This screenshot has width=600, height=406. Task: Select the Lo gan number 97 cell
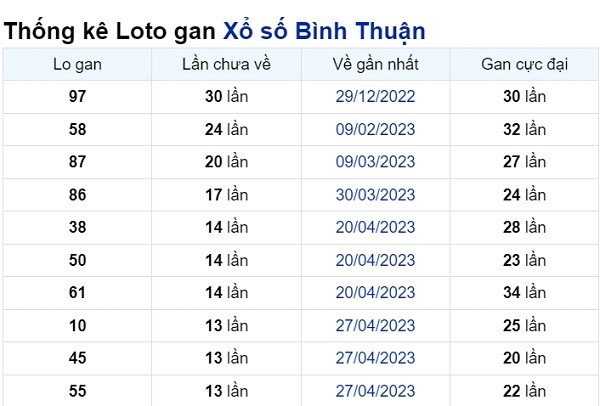point(77,96)
